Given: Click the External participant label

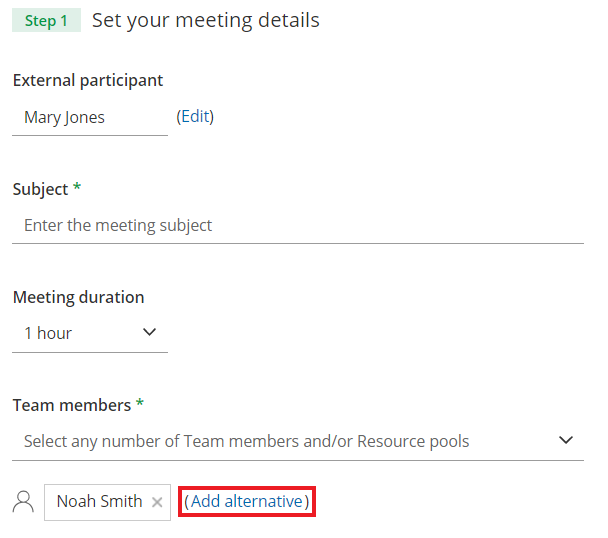Looking at the screenshot, I should [x=88, y=80].
